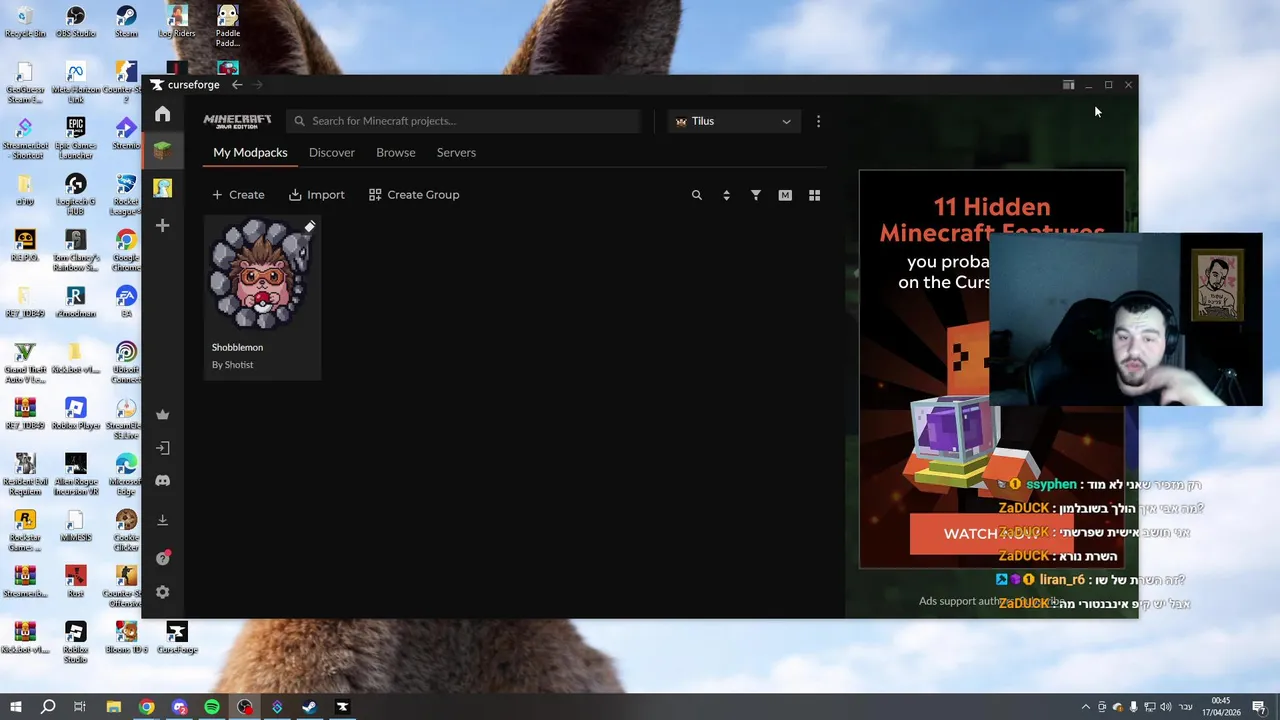Open Google Chrome desktop shortcut
Viewport: 1280px width, 720px height.
pyautogui.click(x=126, y=250)
